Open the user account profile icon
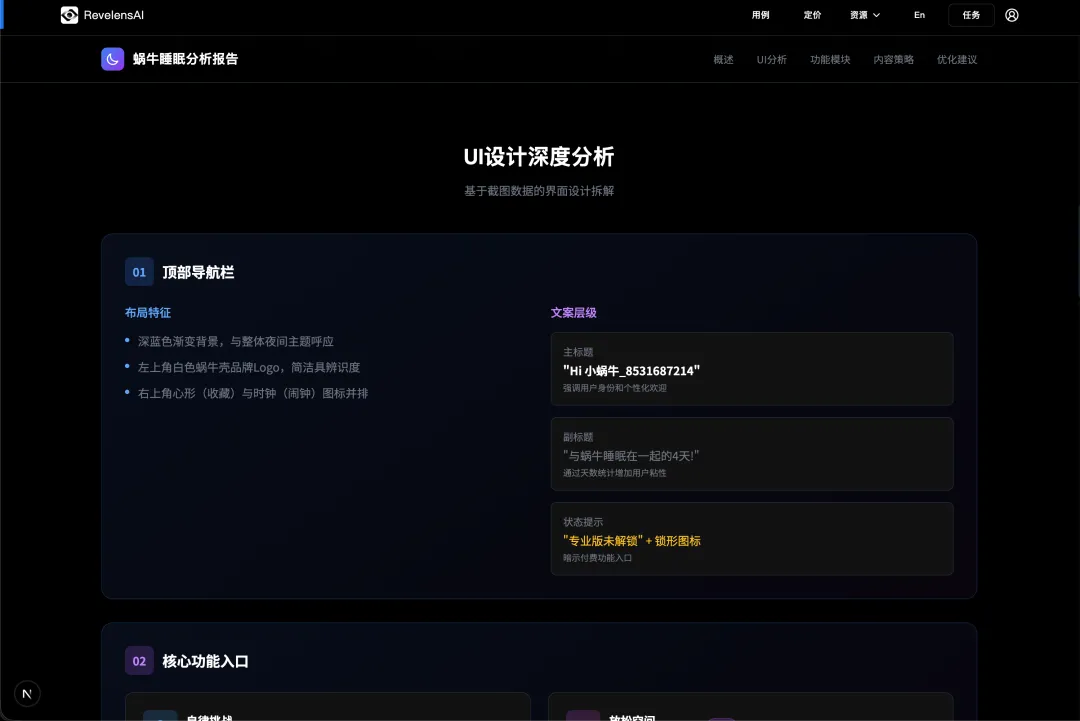This screenshot has width=1080, height=721. tap(1011, 15)
